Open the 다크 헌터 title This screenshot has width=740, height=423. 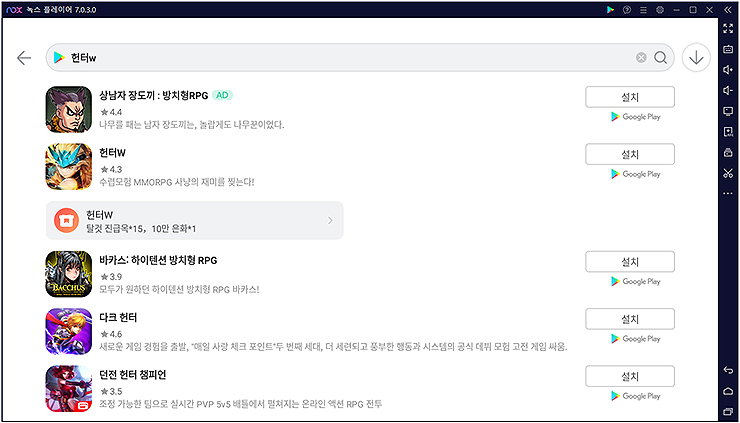pyautogui.click(x=118, y=318)
